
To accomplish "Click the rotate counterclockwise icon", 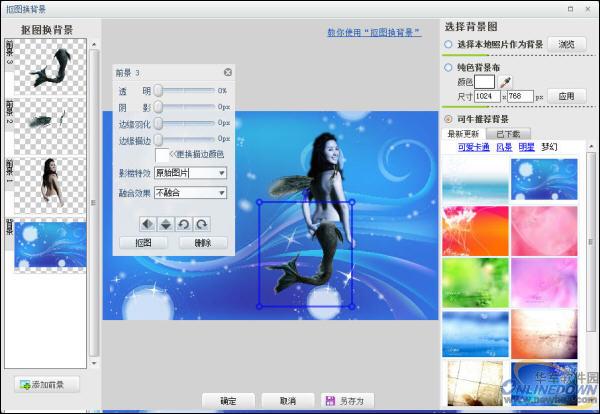I will pyautogui.click(x=184, y=223).
